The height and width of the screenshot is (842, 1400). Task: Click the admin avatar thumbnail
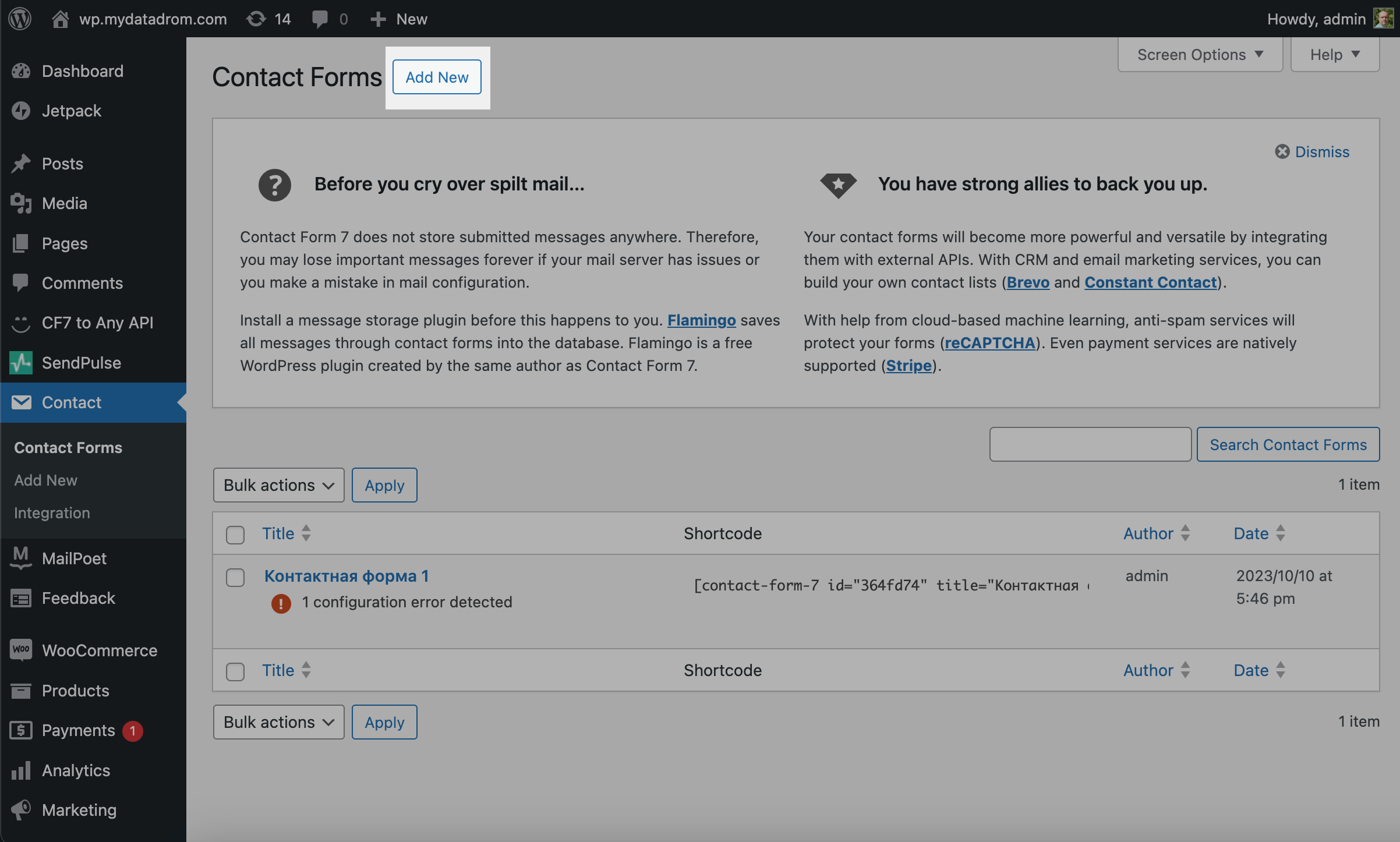click(1383, 19)
